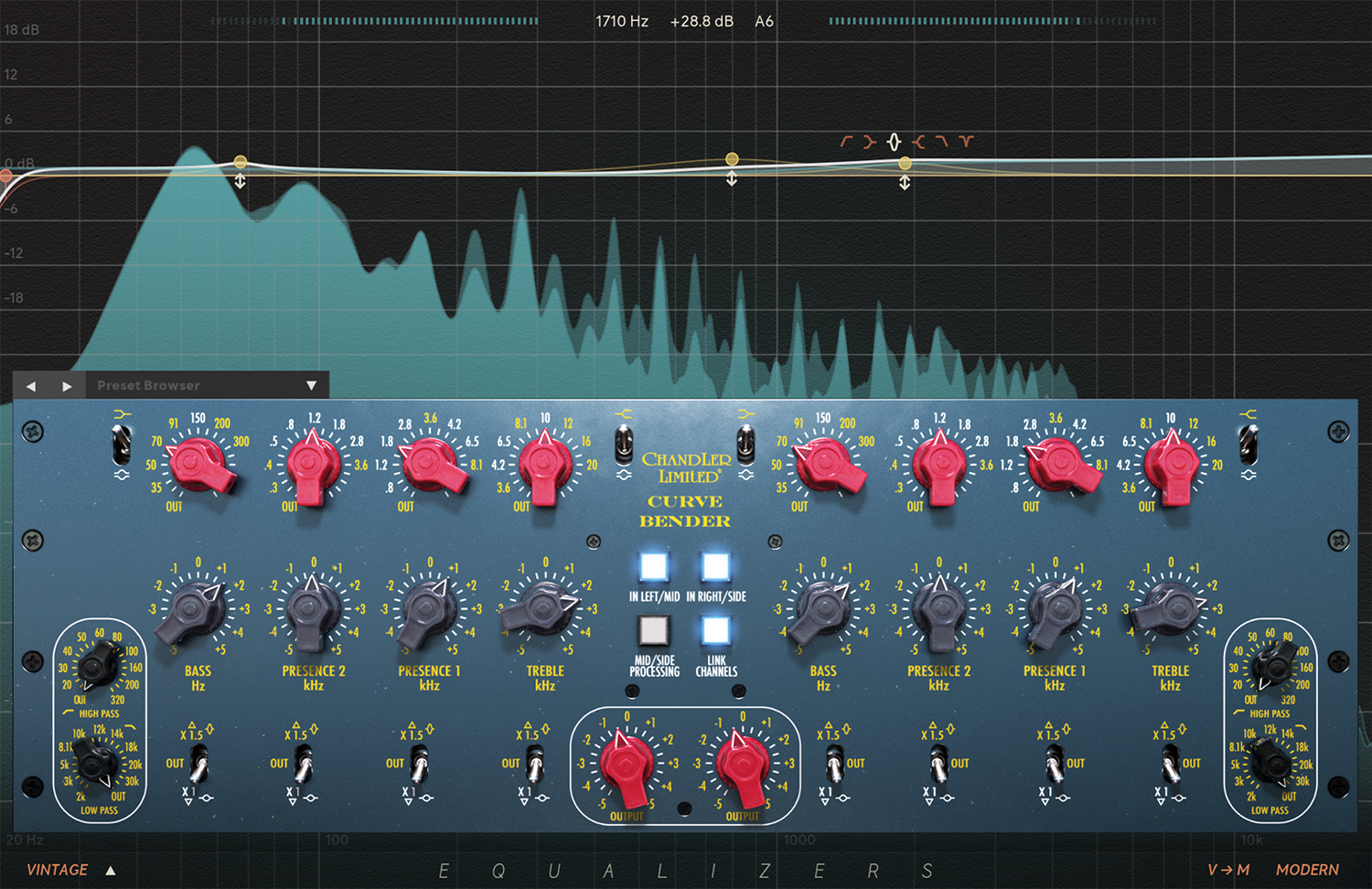Select the middle yellow EQ band node
Screen dimensions: 1372x889
tap(732, 160)
